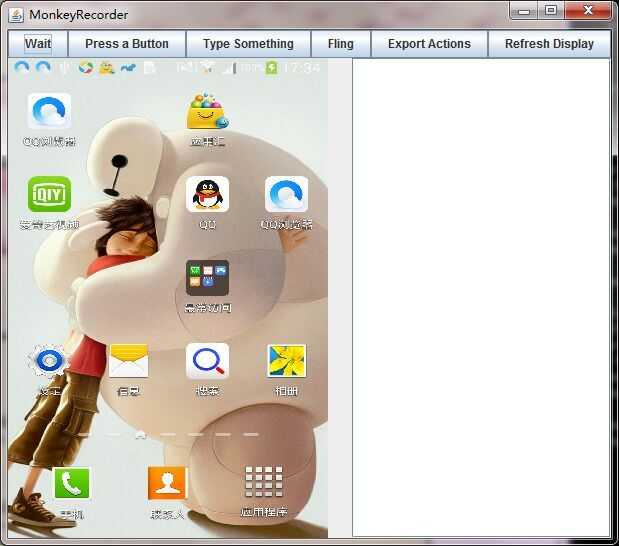
Task: Launch the yellow basket app-store icon
Action: pos(208,111)
